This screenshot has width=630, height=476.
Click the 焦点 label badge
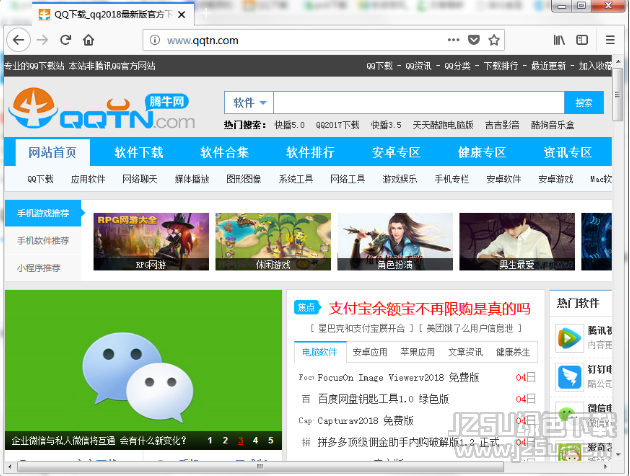point(307,308)
